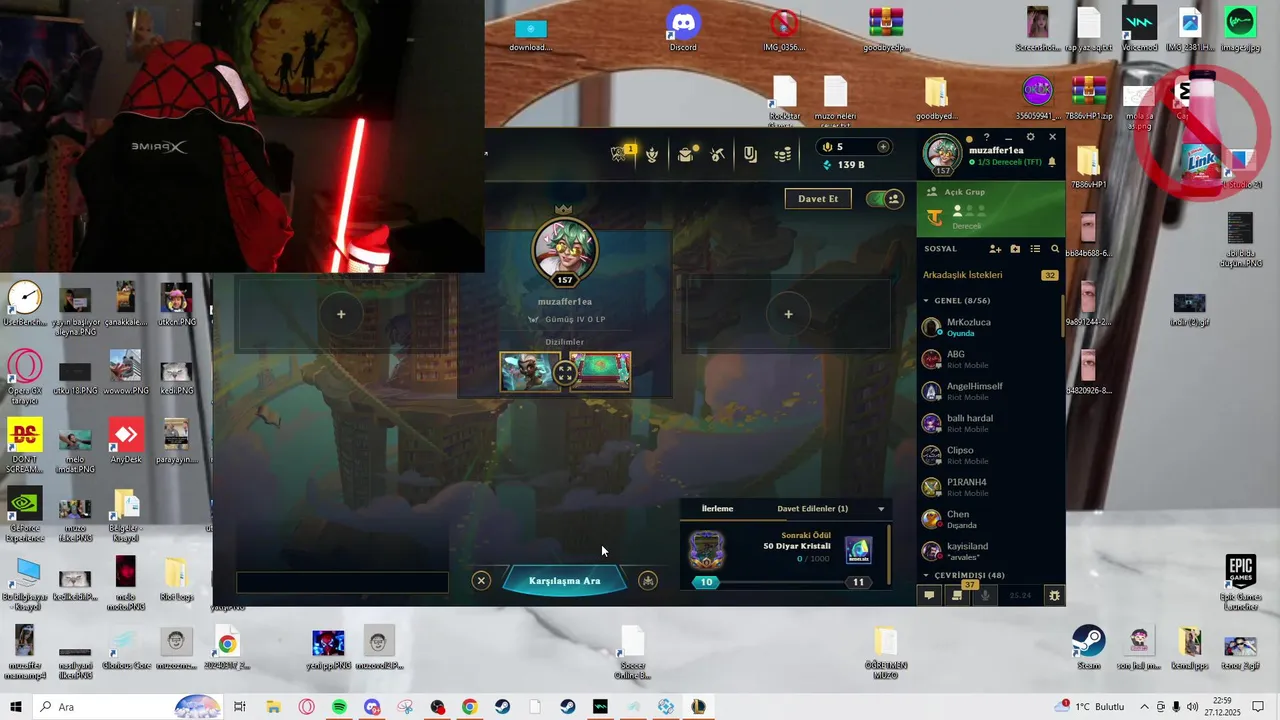Click the Little Legend loadout thumbnail
This screenshot has width=1280, height=720.
[529, 372]
